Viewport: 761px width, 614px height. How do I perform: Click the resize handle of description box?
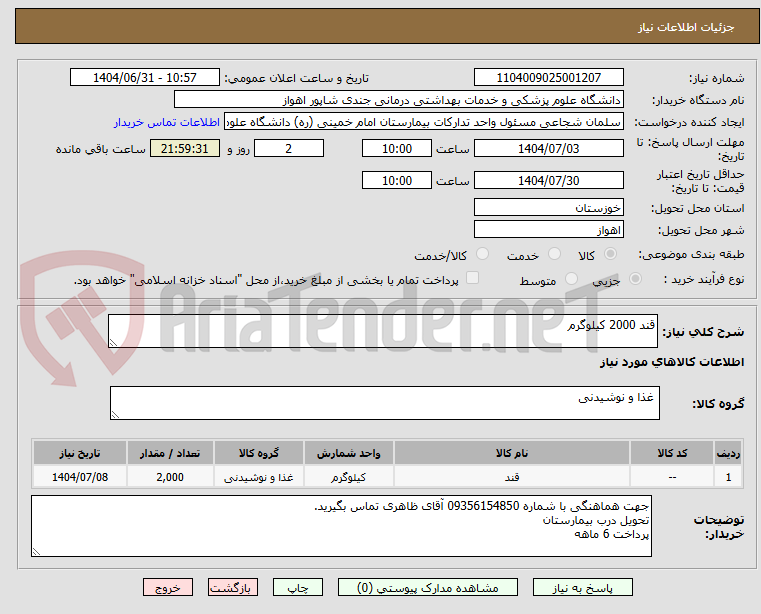(113, 343)
